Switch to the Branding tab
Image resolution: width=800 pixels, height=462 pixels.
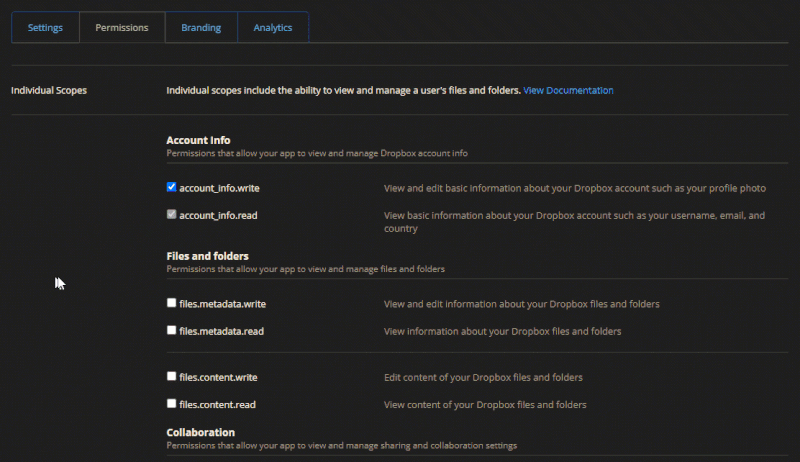(x=201, y=28)
